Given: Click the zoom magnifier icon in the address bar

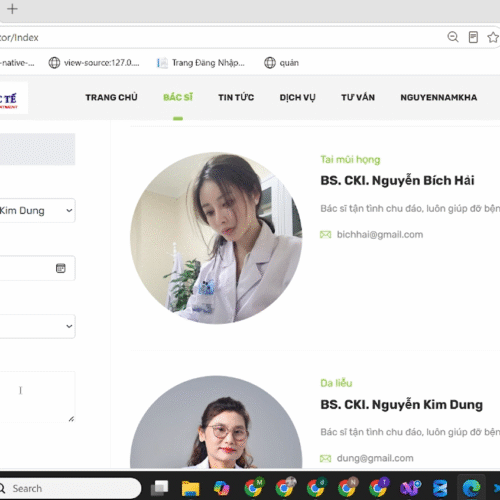Looking at the screenshot, I should (453, 37).
